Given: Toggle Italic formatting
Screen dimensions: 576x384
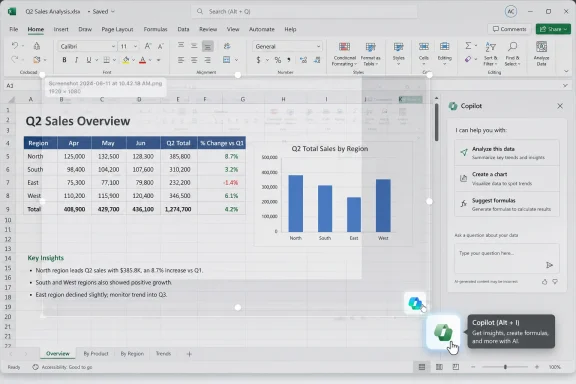Looking at the screenshot, I should click(x=76, y=60).
